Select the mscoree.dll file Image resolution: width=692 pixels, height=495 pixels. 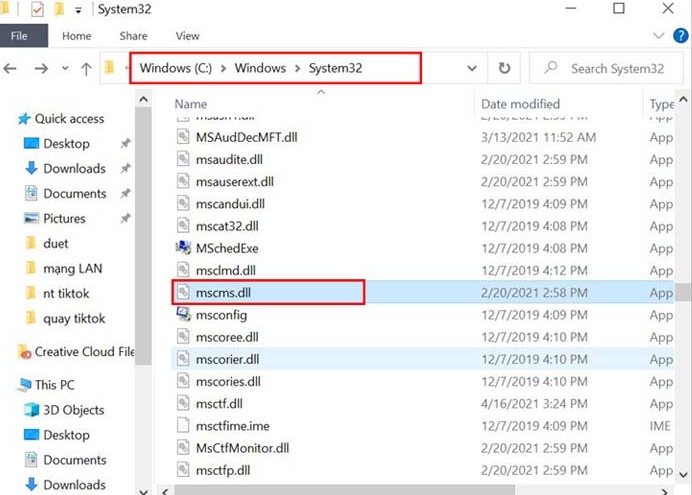227,338
